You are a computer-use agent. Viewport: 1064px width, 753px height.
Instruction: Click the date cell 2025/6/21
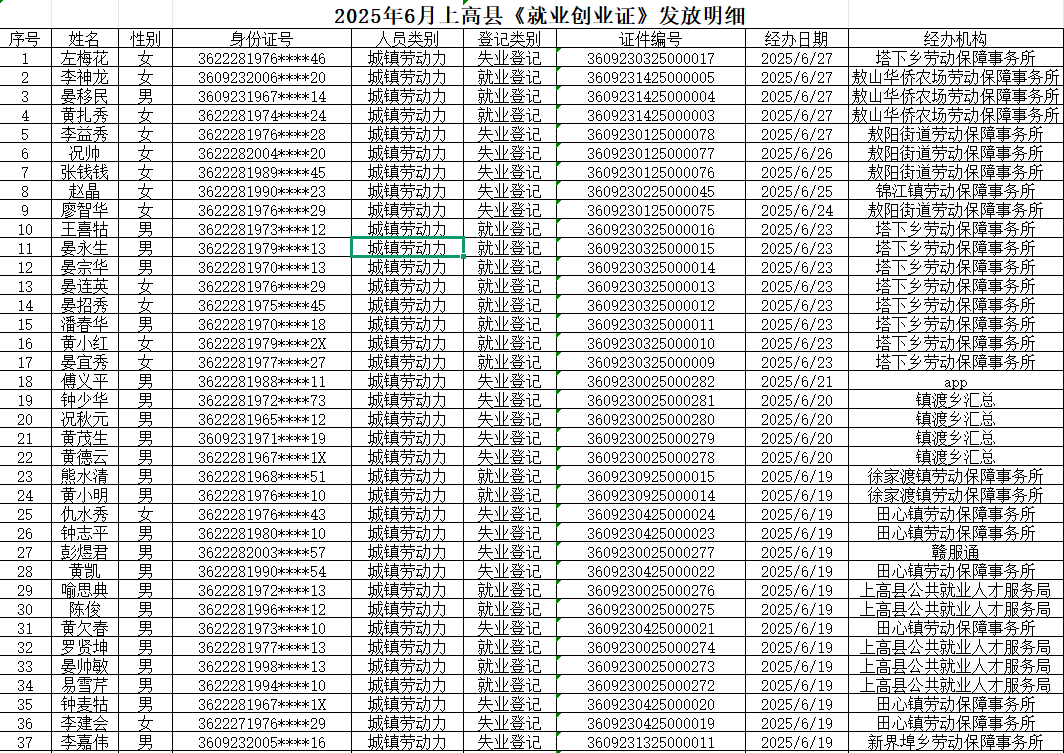click(x=796, y=382)
